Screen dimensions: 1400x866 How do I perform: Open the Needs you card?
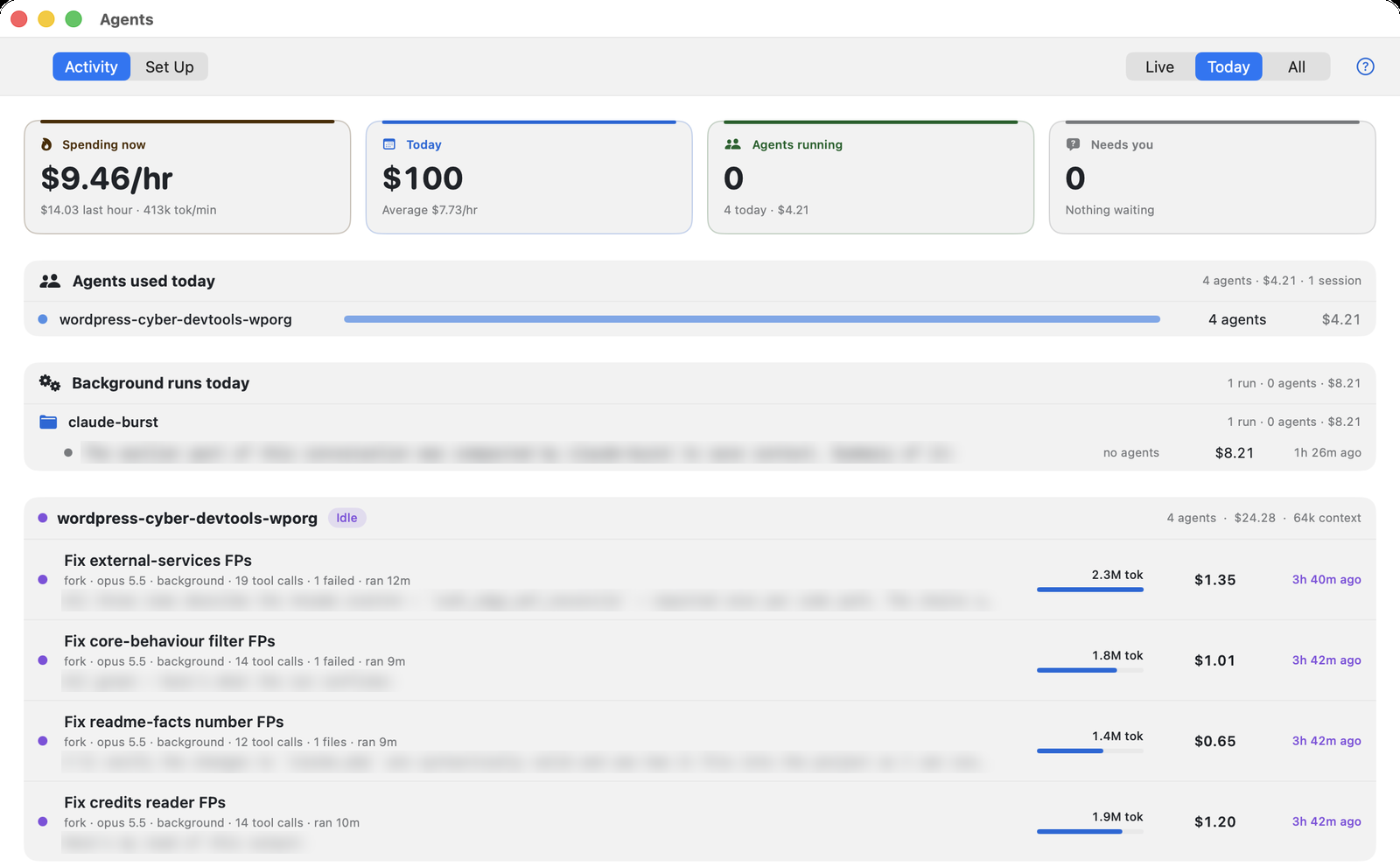(x=1213, y=177)
